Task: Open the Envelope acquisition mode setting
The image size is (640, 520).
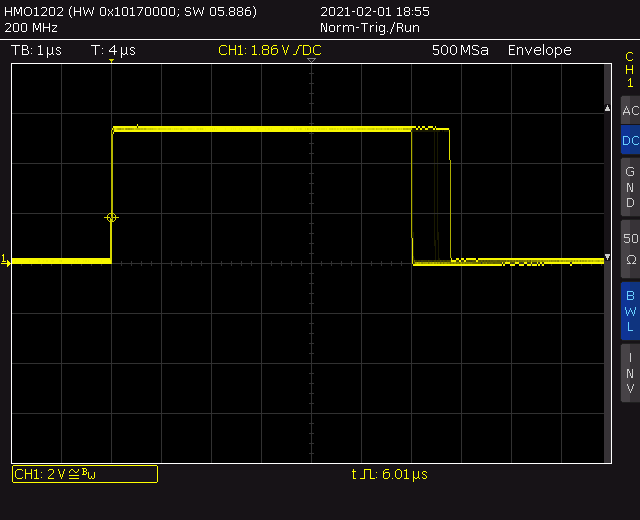Action: point(539,50)
